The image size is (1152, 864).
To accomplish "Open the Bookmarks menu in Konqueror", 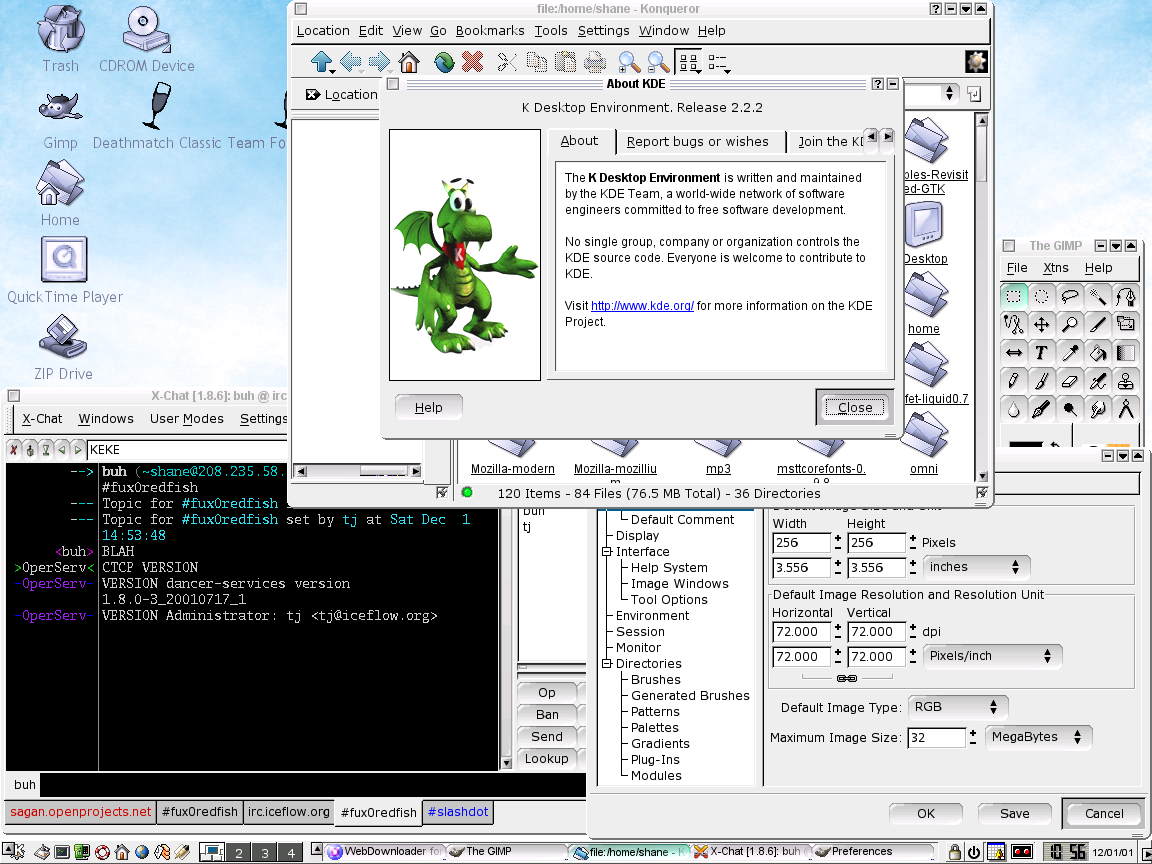I will tap(490, 30).
